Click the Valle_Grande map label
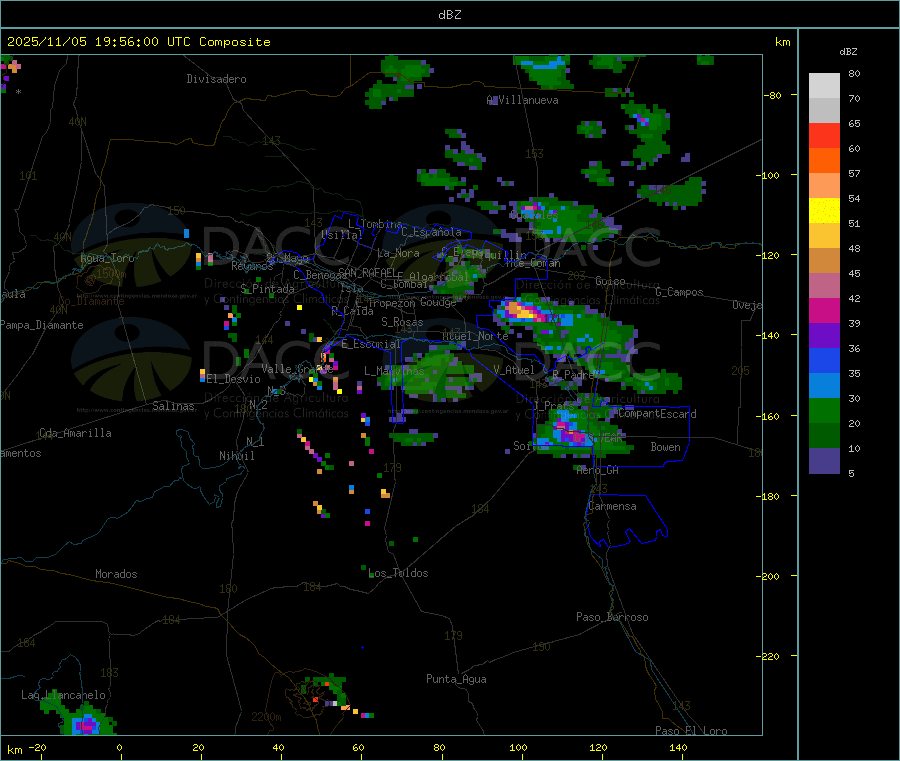The width and height of the screenshot is (900, 761). click(x=297, y=368)
